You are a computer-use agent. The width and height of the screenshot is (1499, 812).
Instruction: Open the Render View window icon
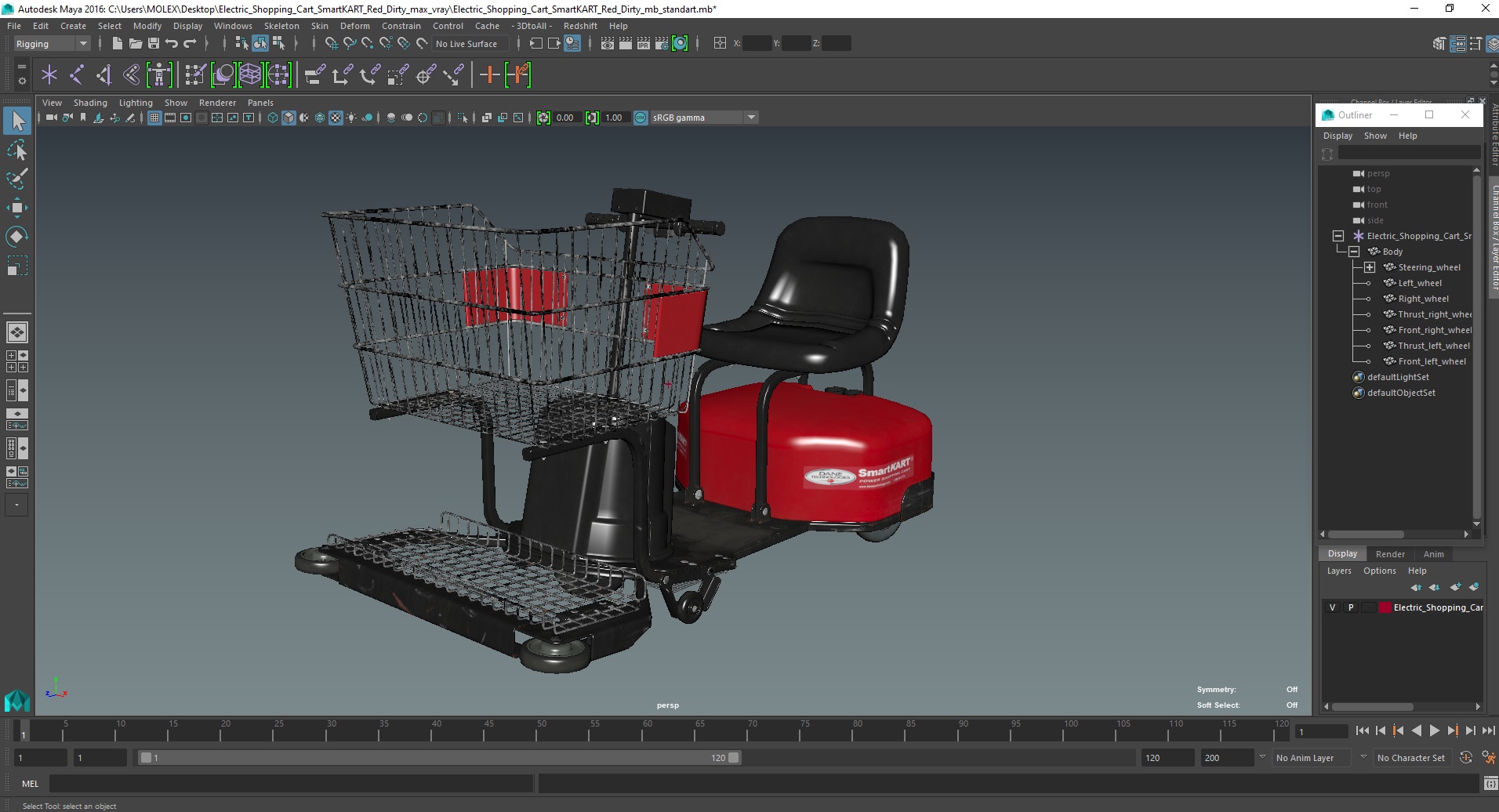tap(608, 44)
